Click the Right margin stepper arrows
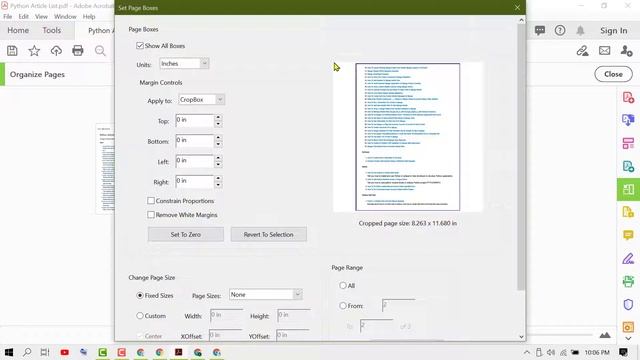Viewport: 640px width, 360px height. coord(218,182)
